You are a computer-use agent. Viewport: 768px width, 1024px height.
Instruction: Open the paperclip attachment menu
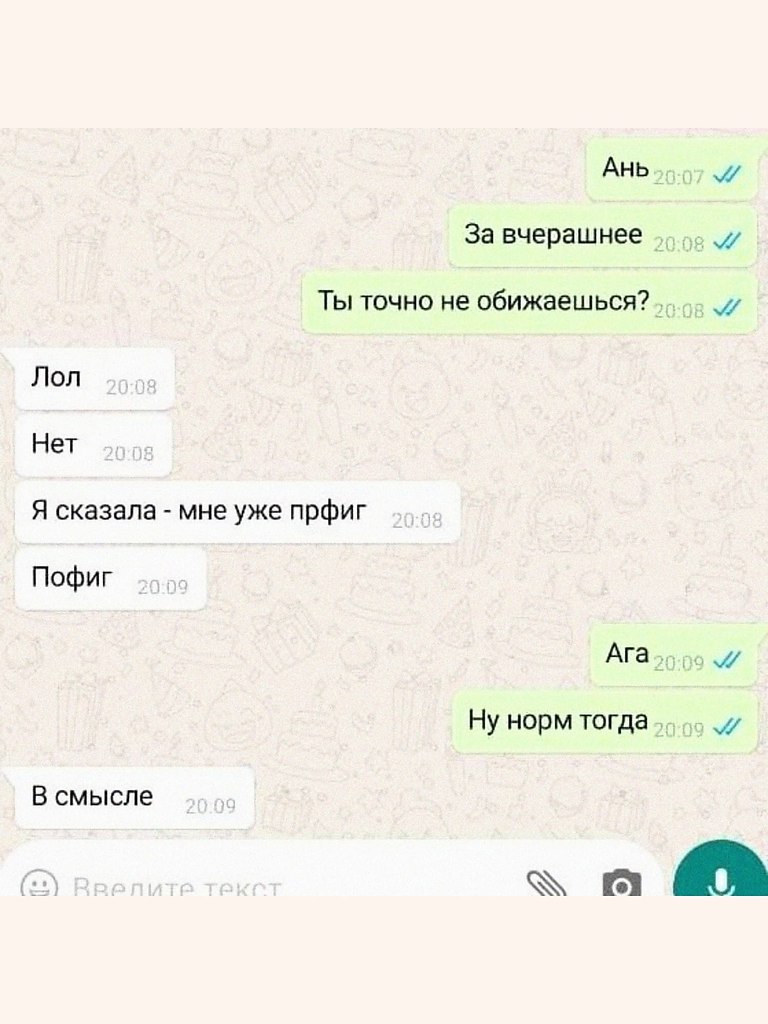pos(547,883)
